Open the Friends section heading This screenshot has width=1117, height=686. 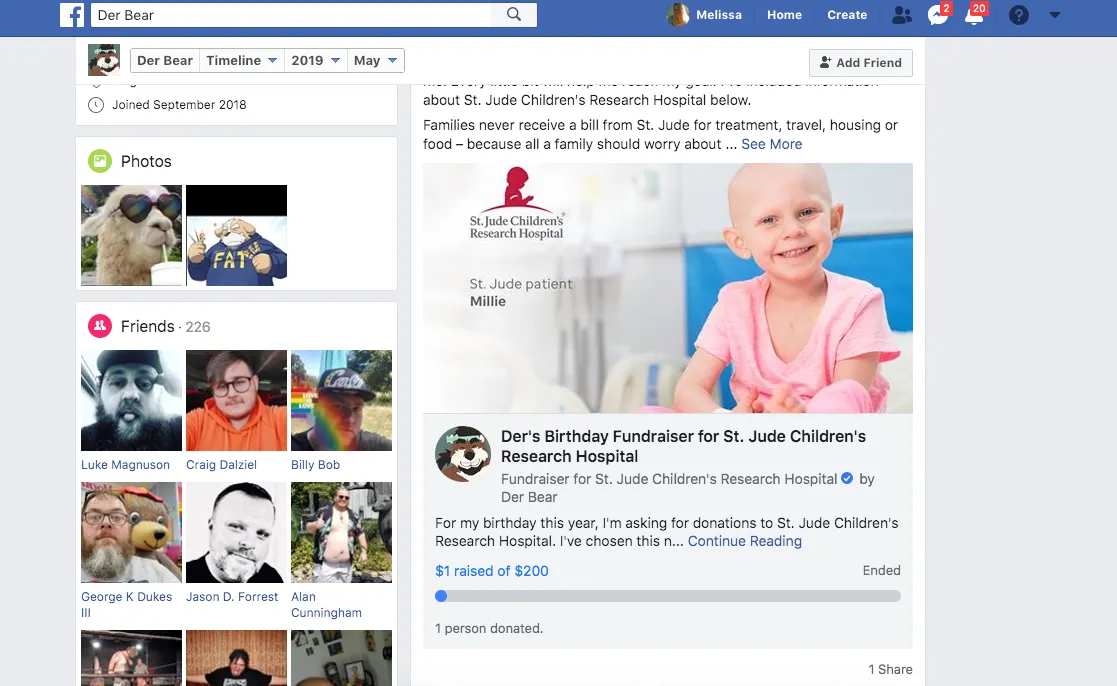[147, 326]
